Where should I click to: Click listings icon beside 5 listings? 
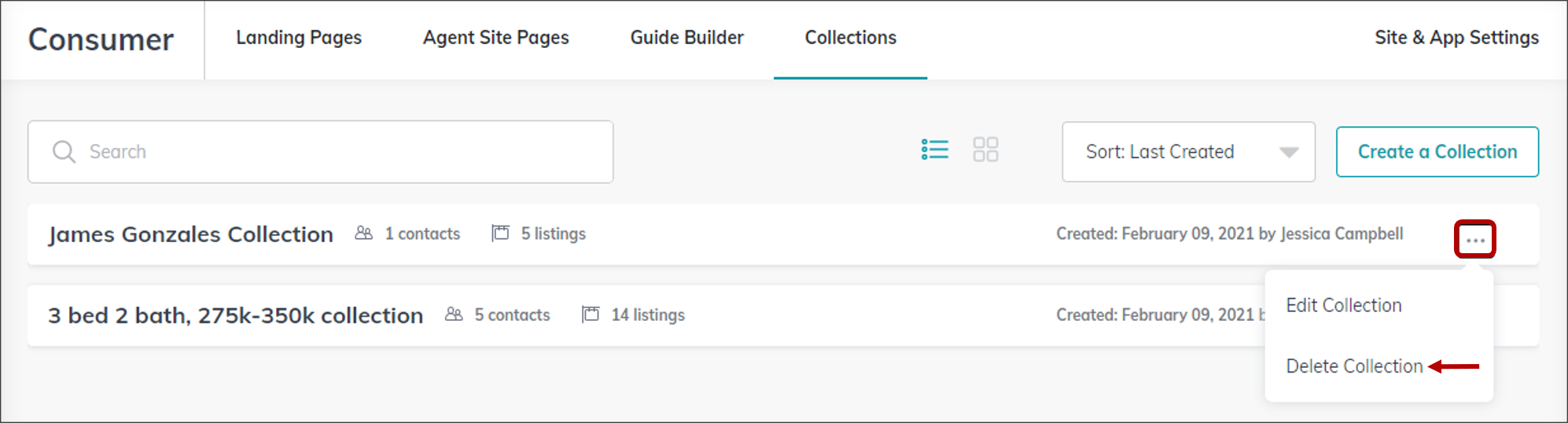click(500, 234)
